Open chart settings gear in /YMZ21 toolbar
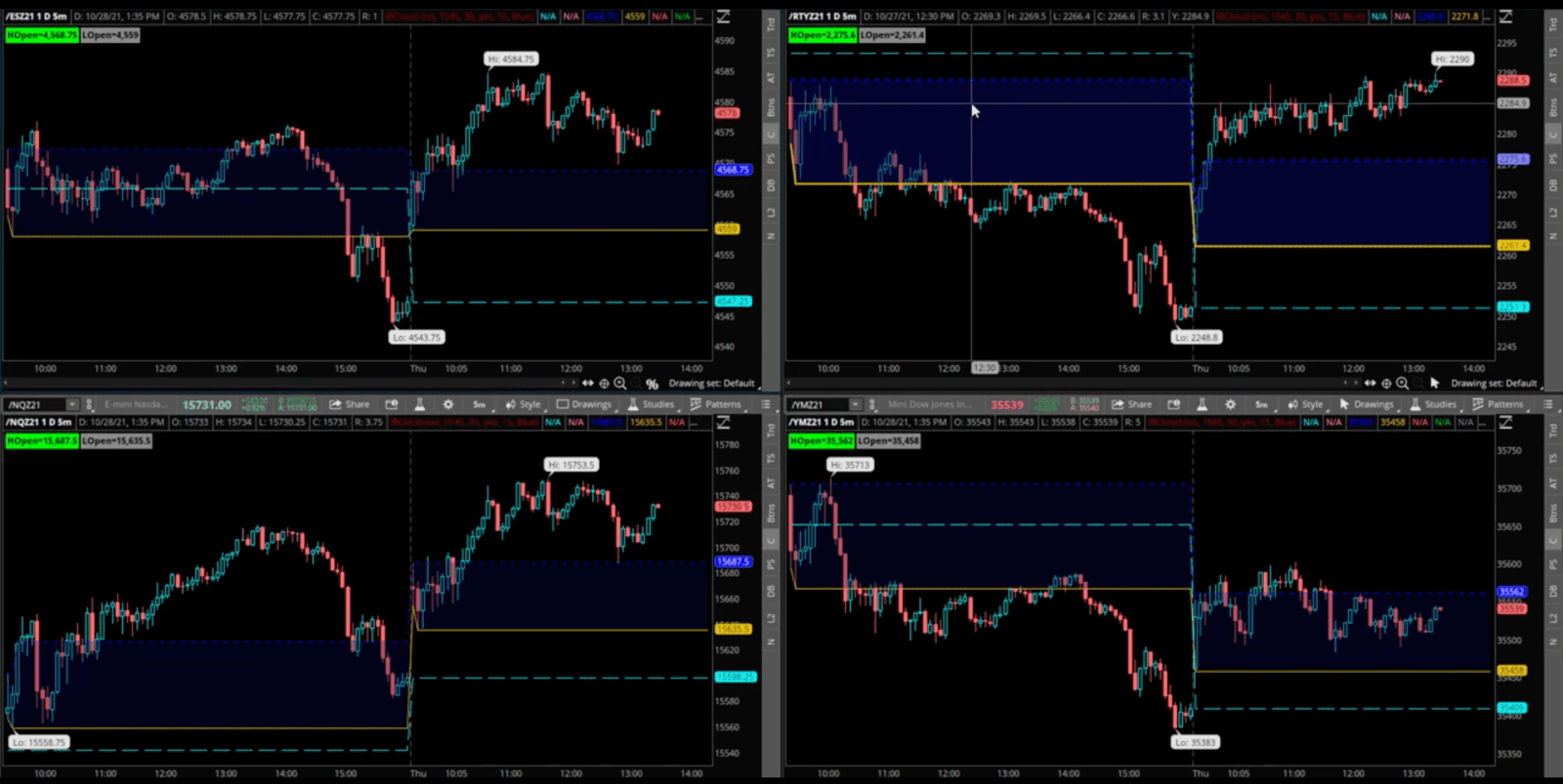Screen dimensions: 1563x784 click(x=1231, y=404)
